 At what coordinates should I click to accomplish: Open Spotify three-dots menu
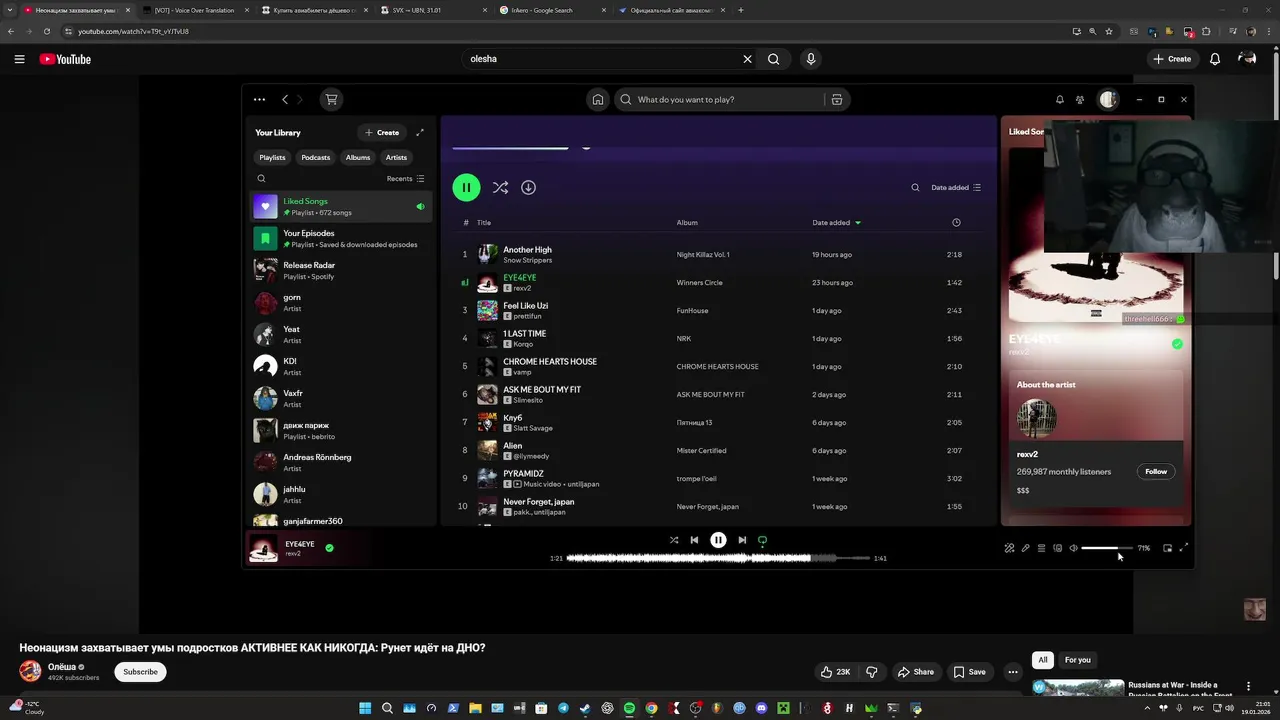point(259,99)
